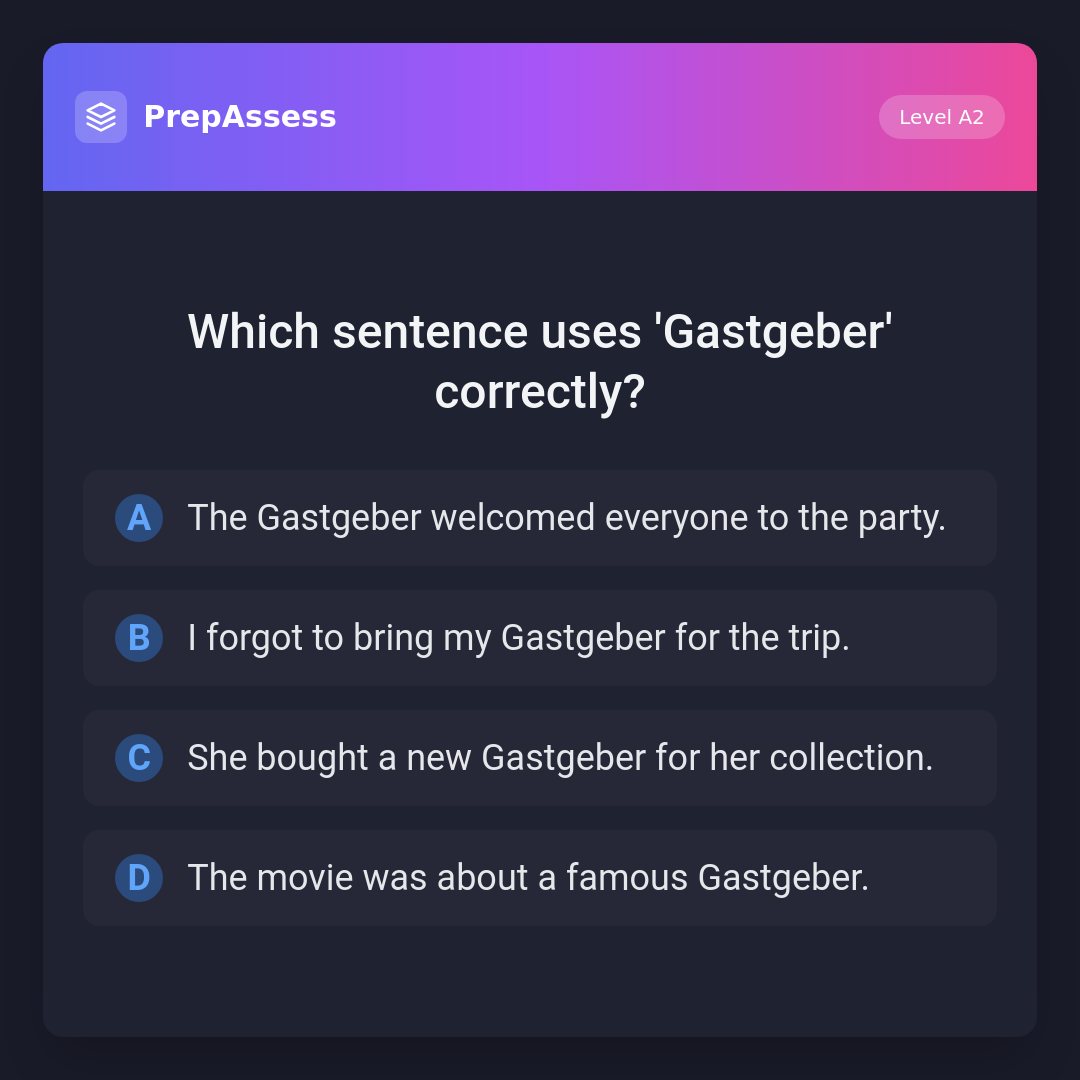Click the question heading text
Image resolution: width=1080 pixels, height=1080 pixels.
540,361
